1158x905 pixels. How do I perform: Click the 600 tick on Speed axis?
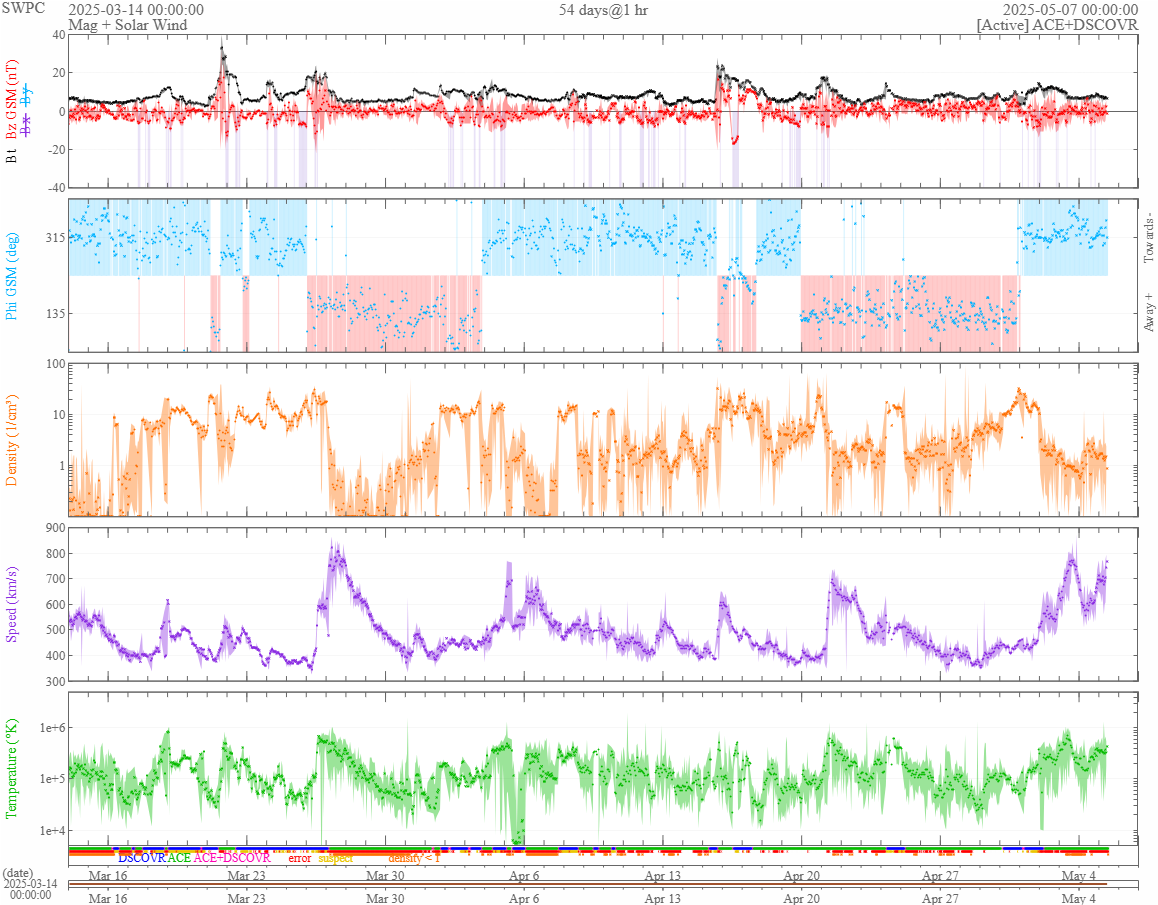pos(55,604)
